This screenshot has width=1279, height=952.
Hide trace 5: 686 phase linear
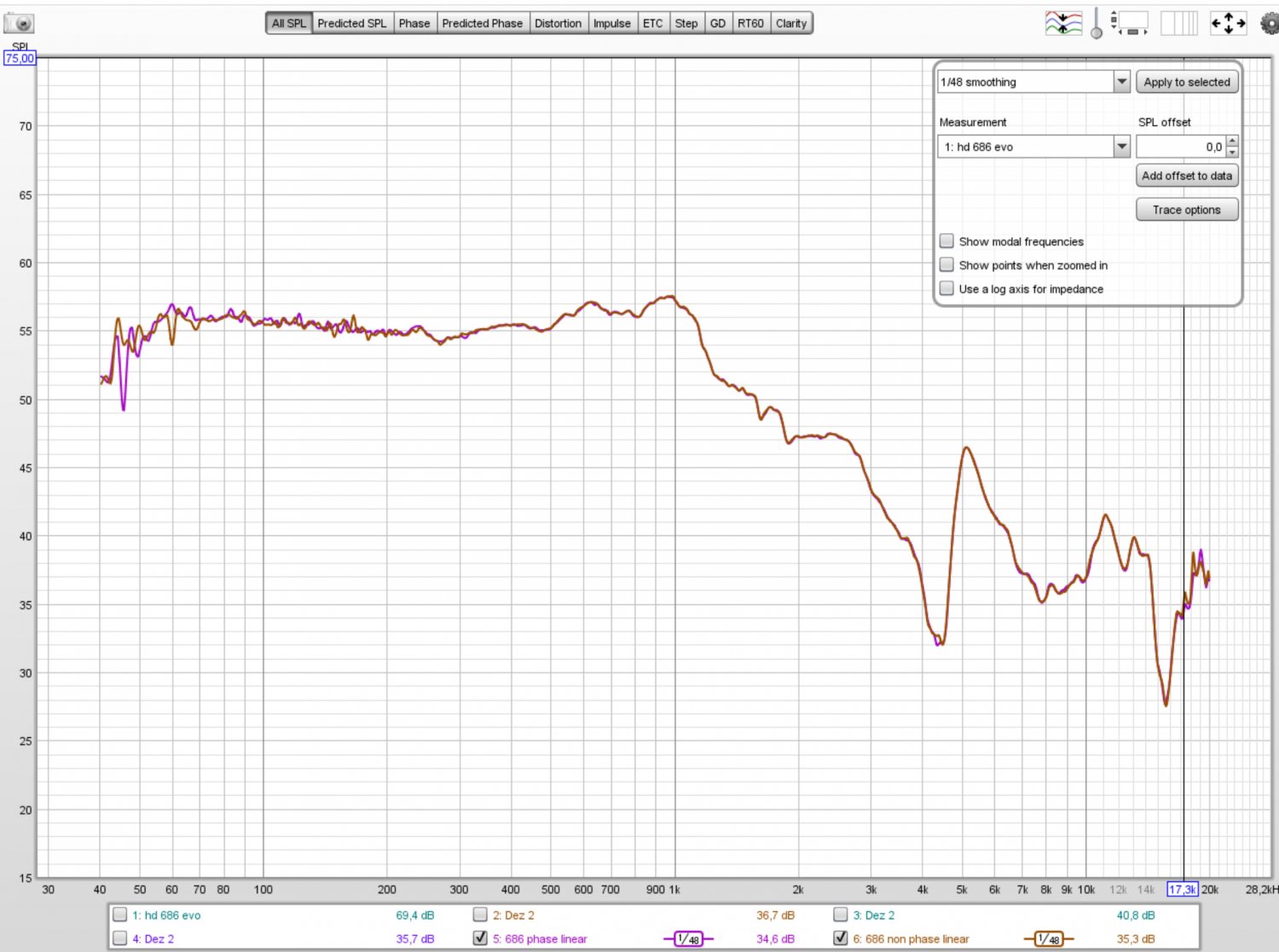481,938
